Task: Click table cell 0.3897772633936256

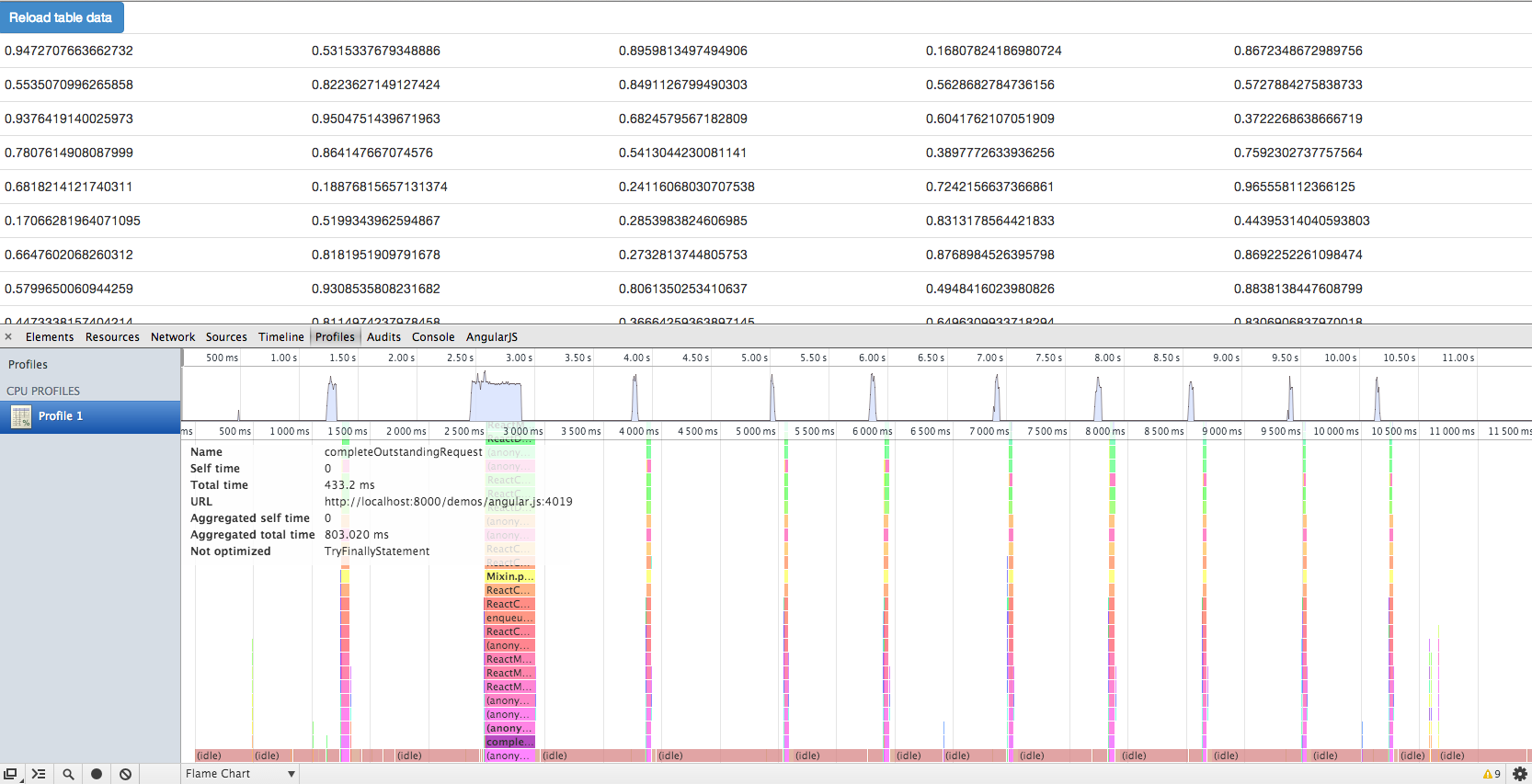Action: coord(990,153)
